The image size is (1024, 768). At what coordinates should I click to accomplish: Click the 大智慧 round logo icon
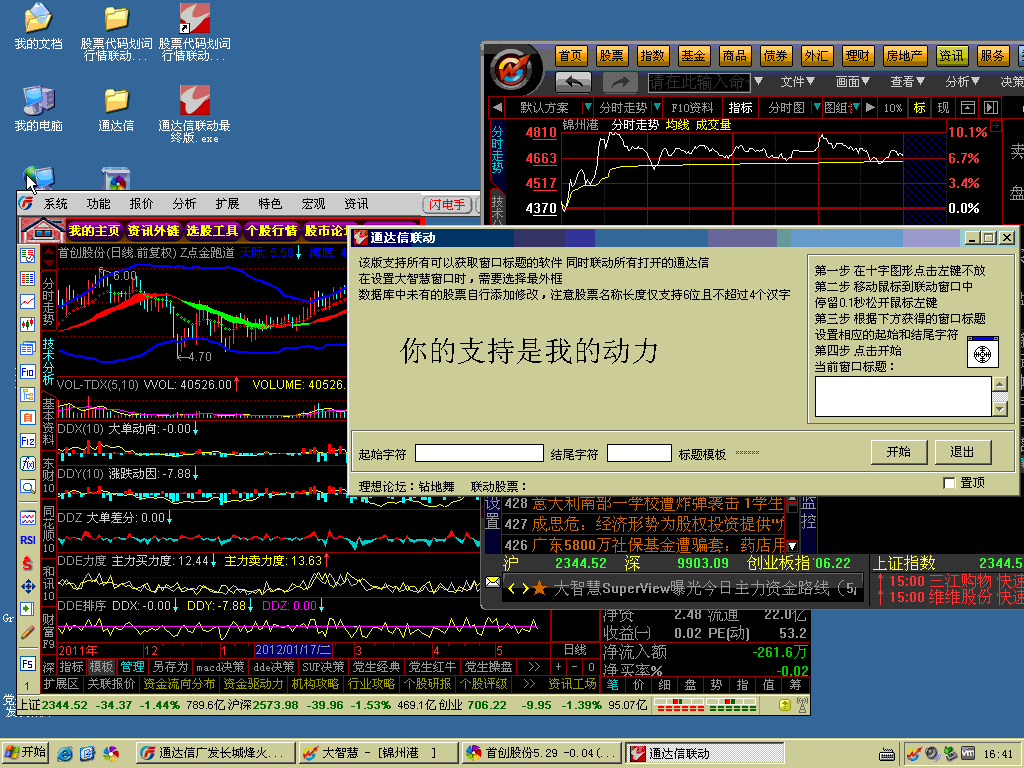(x=514, y=69)
